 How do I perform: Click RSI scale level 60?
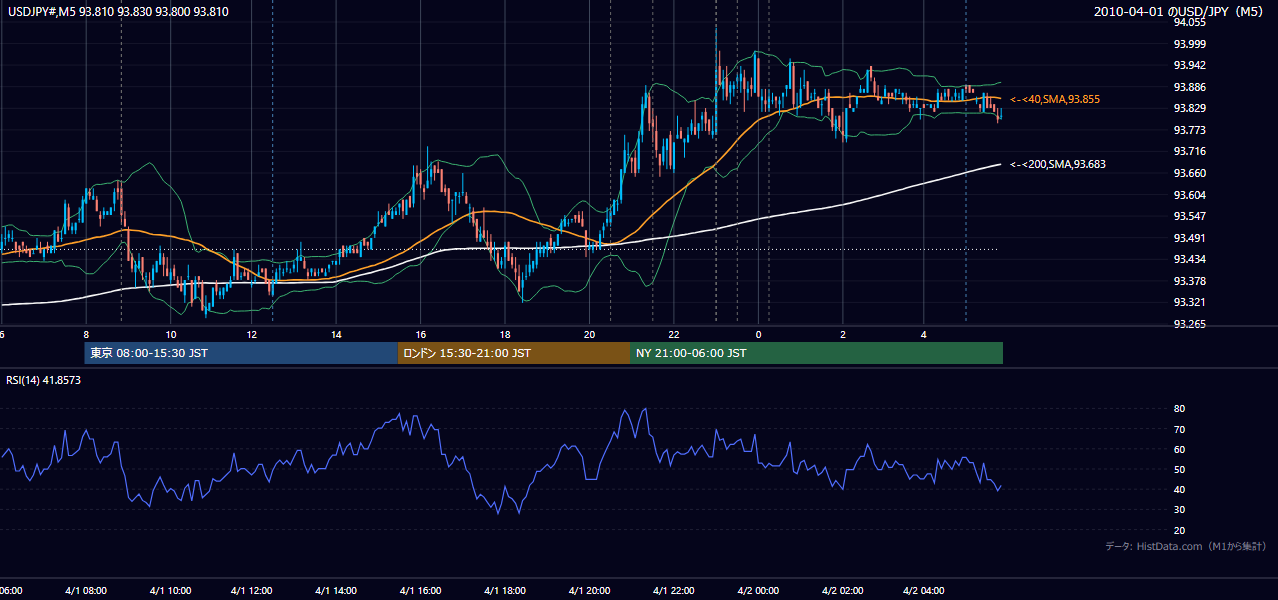tap(1179, 449)
